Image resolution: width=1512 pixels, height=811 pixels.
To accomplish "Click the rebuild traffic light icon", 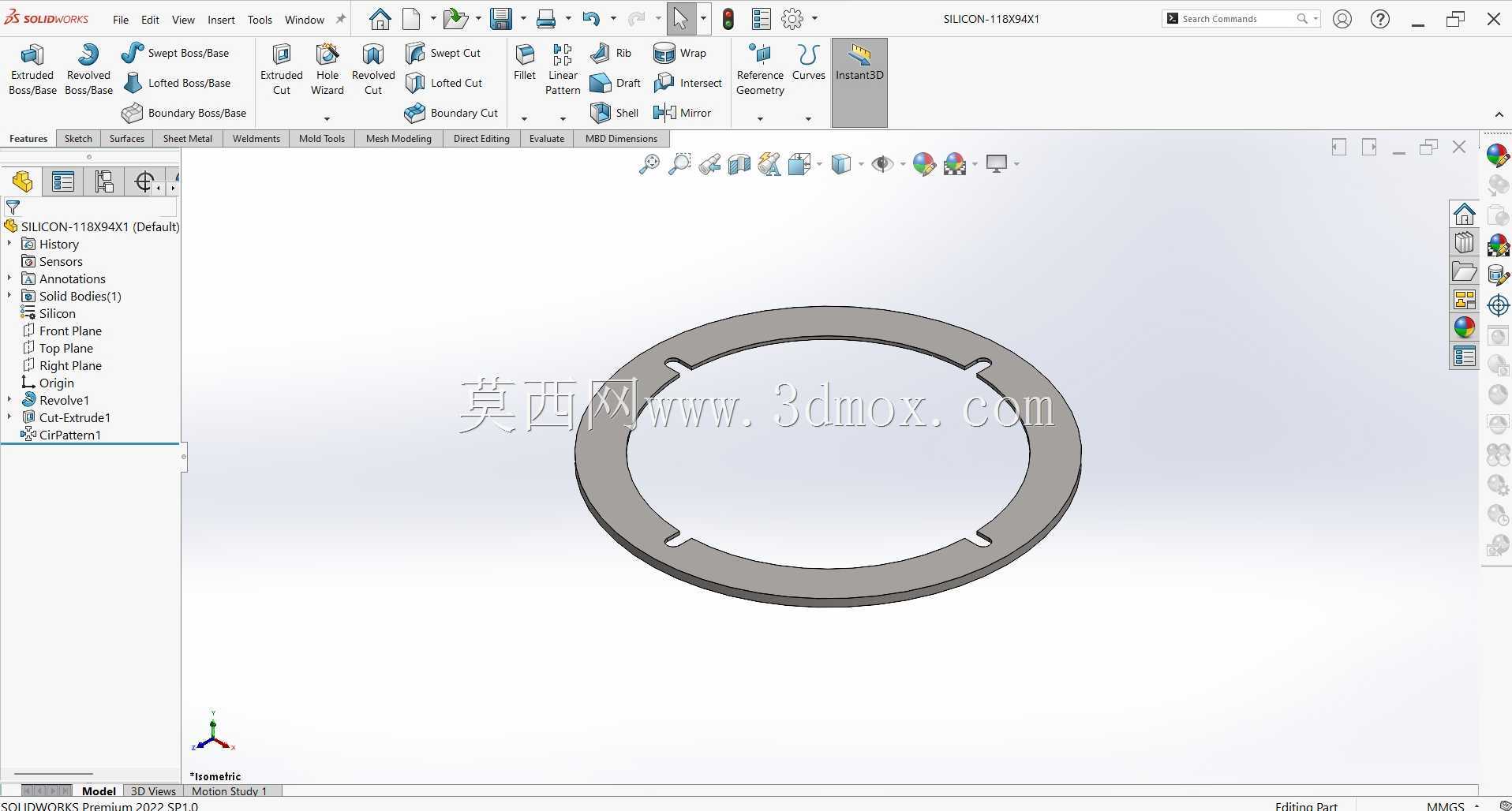I will pyautogui.click(x=728, y=19).
